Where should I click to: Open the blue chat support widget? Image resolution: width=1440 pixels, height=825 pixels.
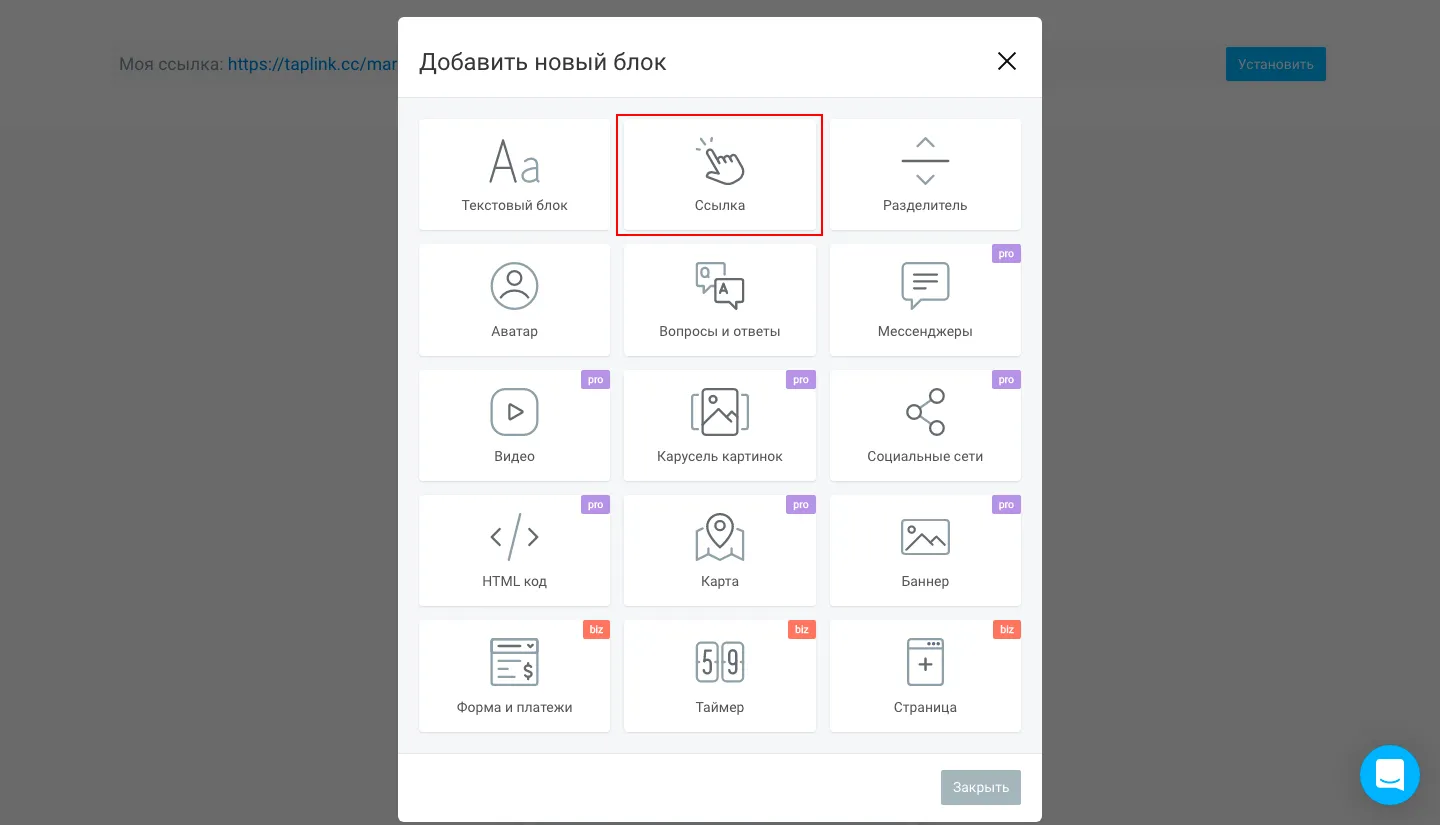click(x=1390, y=775)
